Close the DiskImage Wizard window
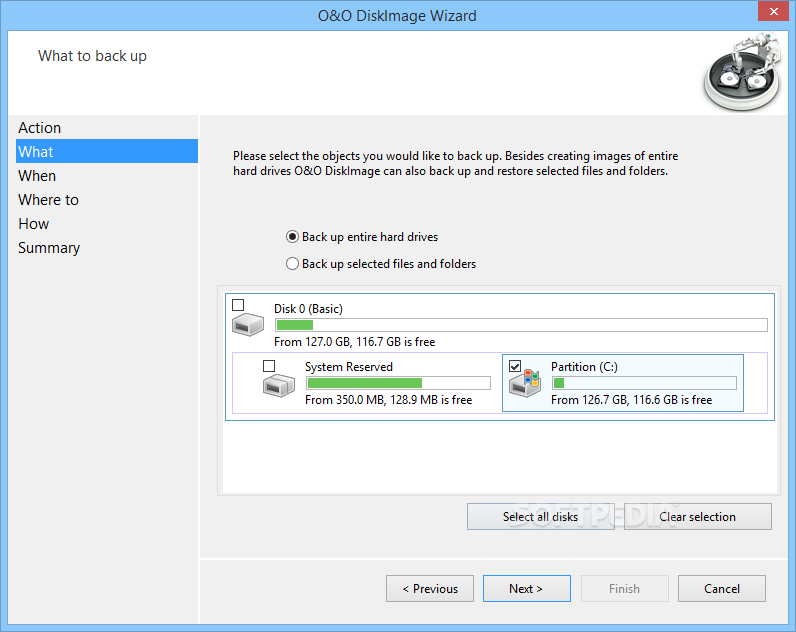 point(773,11)
